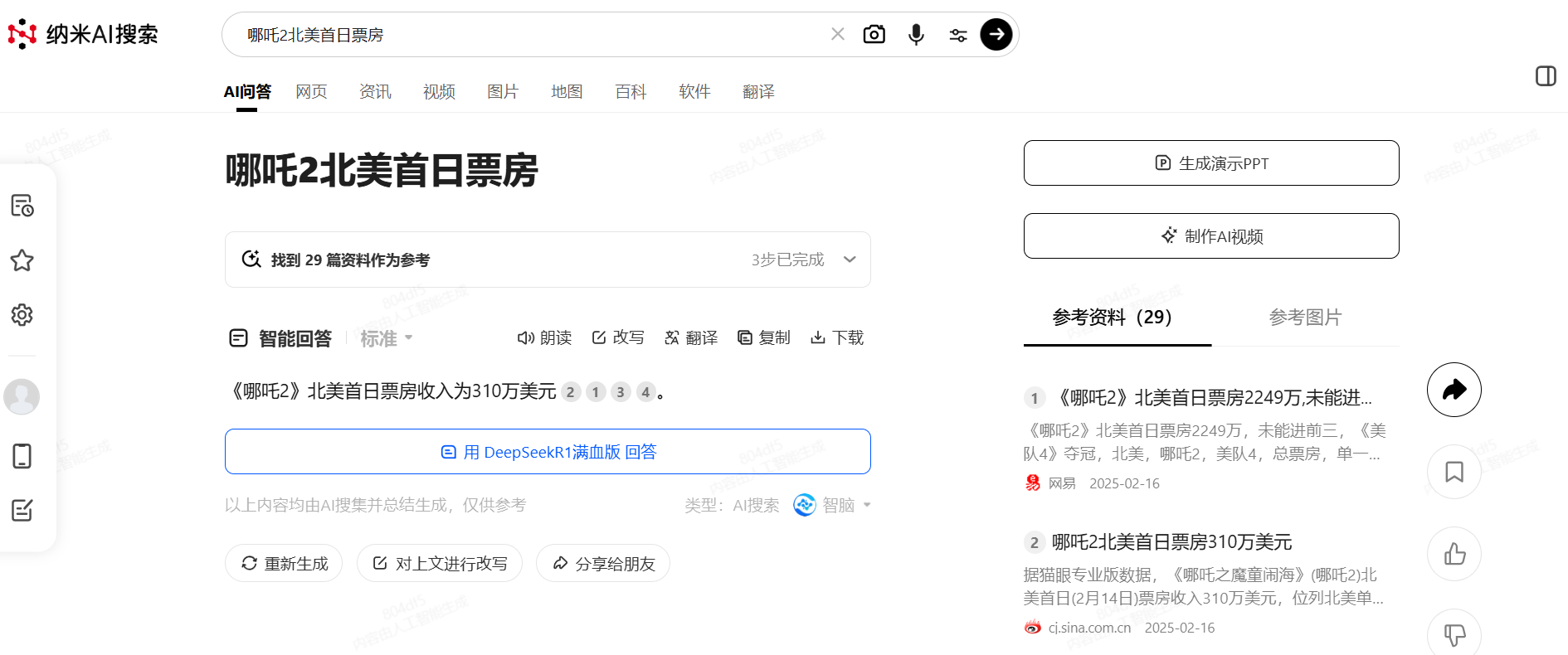Click 生成演示PPT button
The image size is (1568, 655).
point(1211,163)
